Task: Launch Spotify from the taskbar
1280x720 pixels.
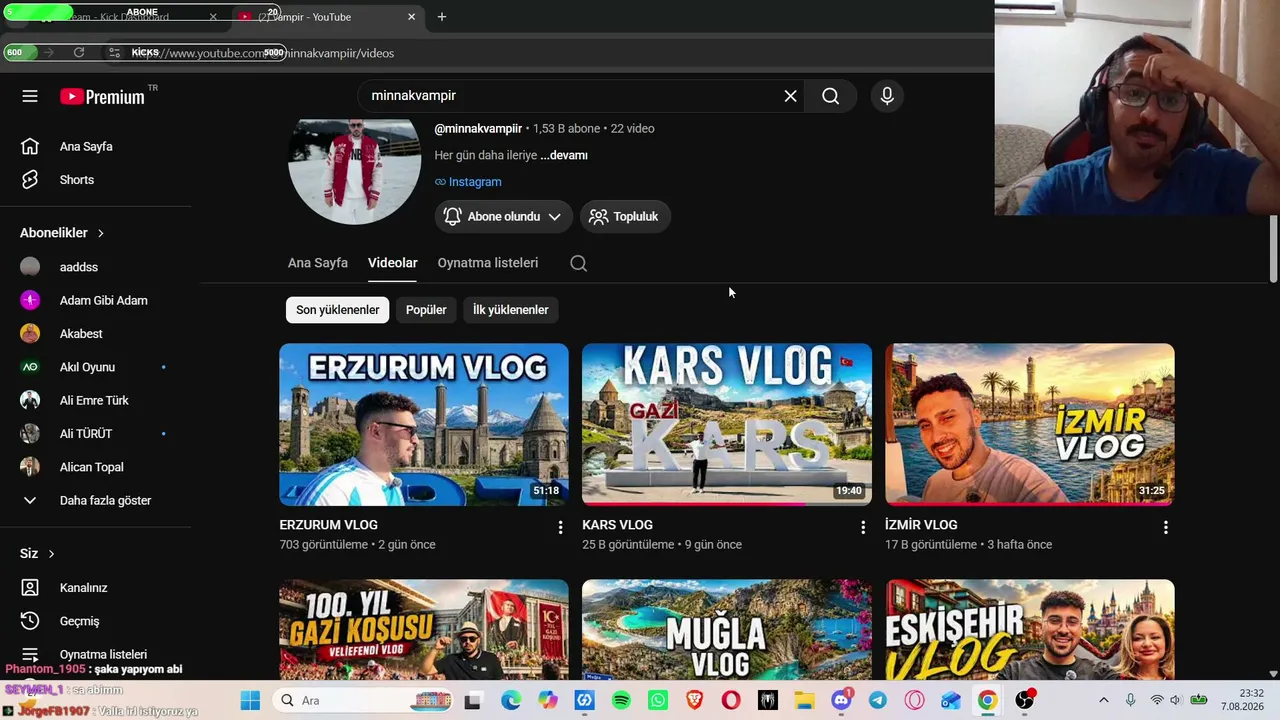Action: point(621,700)
